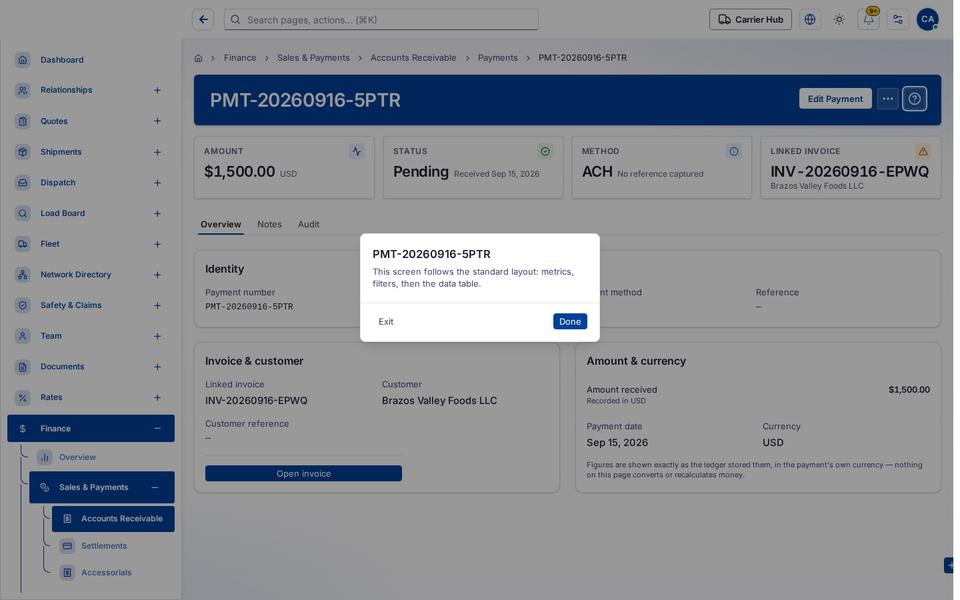This screenshot has width=960, height=600.
Task: Switch to the Overview tab
Action: [220, 225]
